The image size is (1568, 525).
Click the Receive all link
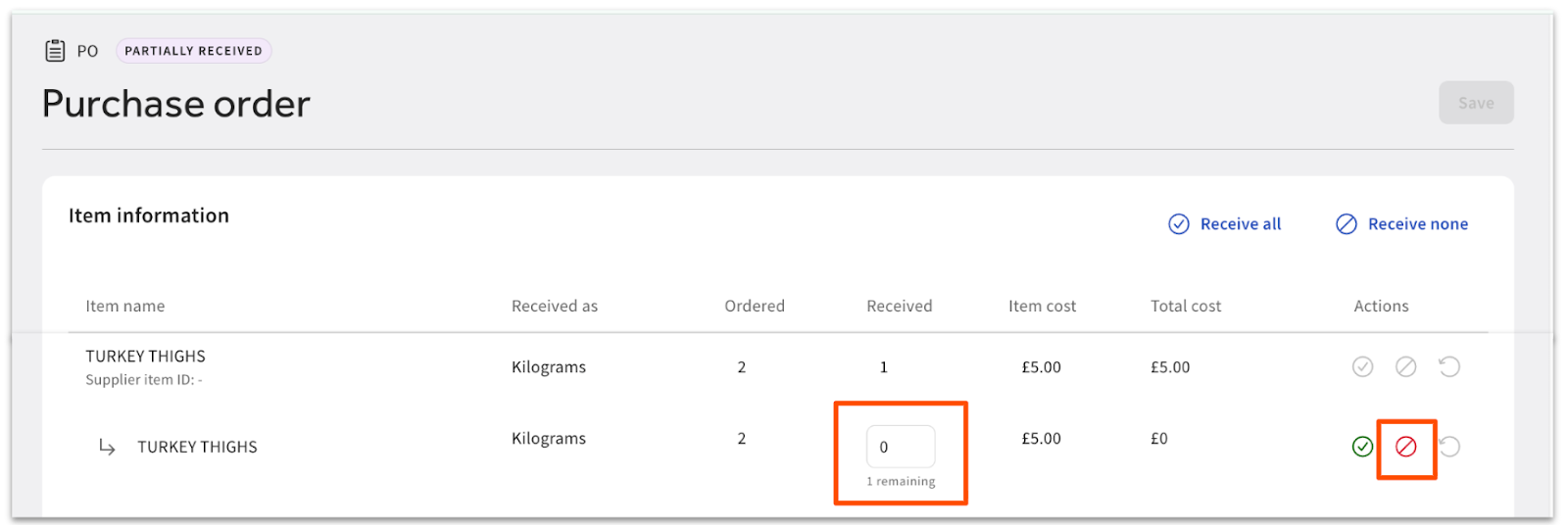(x=1225, y=224)
